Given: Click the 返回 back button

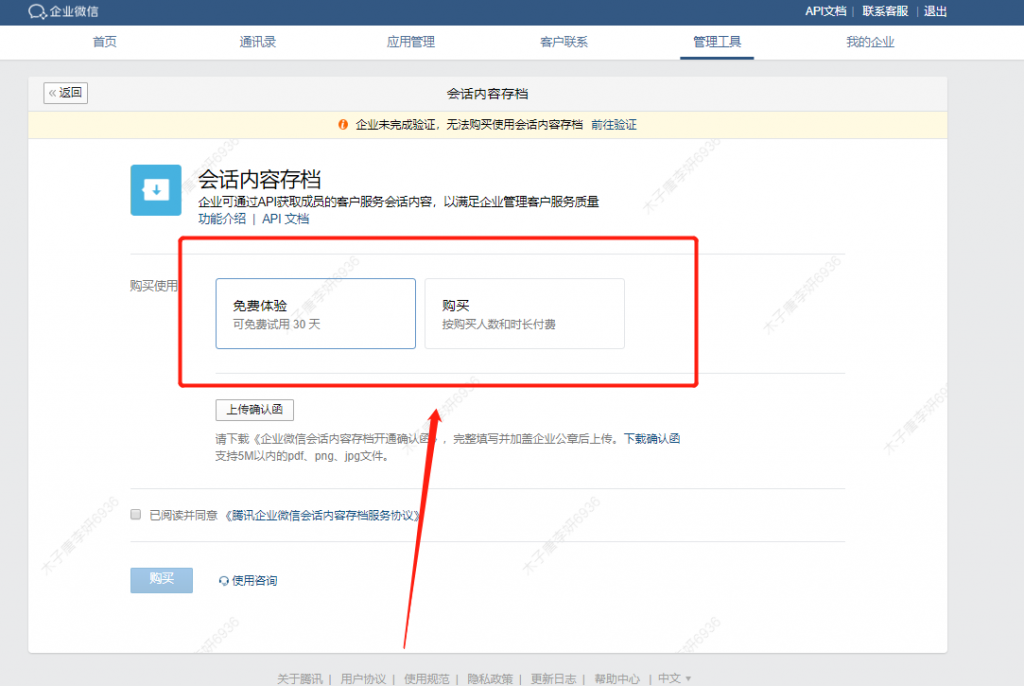Looking at the screenshot, I should pyautogui.click(x=65, y=92).
